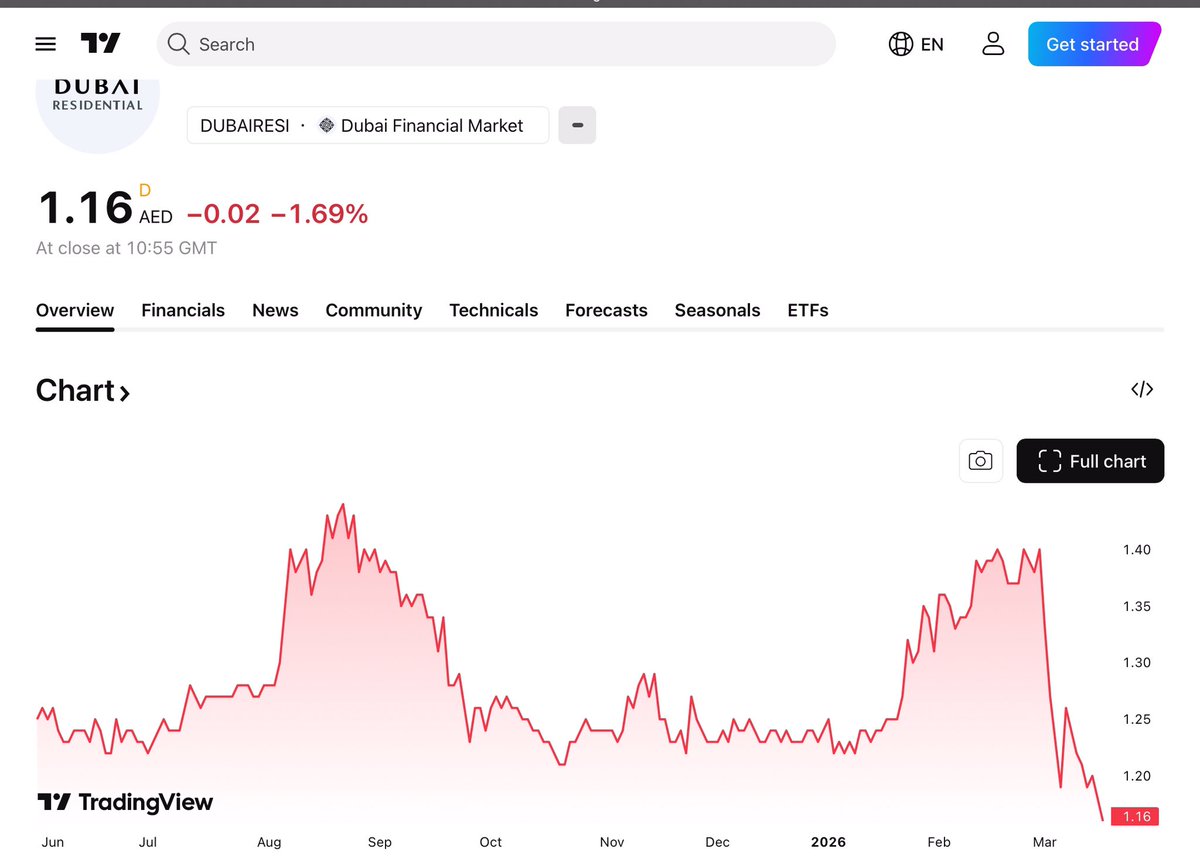Switch to the Financials tab
The height and width of the screenshot is (865, 1200).
(183, 310)
